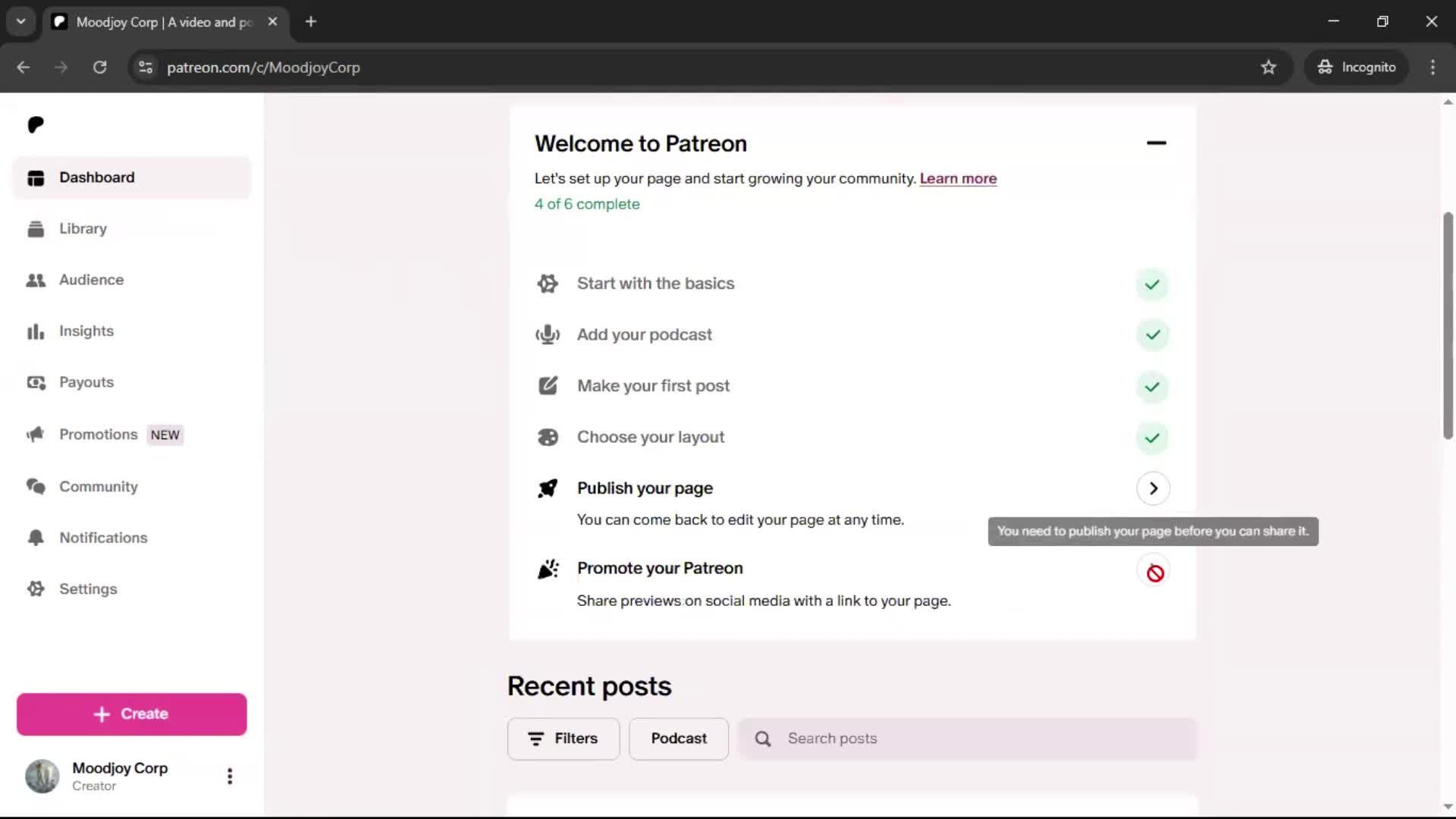The width and height of the screenshot is (1456, 819).
Task: Click the gear icon for Start with the basics
Action: point(548,284)
